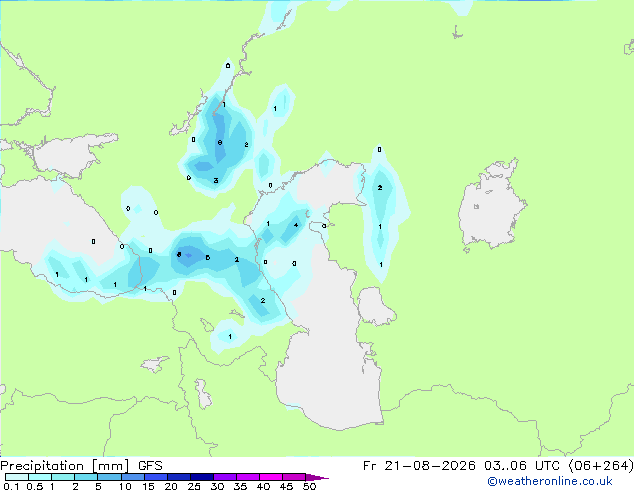This screenshot has height=490, width=634.
Task: Click the legend swatch between 0.1 and 0.5
Action: click(x=17, y=477)
